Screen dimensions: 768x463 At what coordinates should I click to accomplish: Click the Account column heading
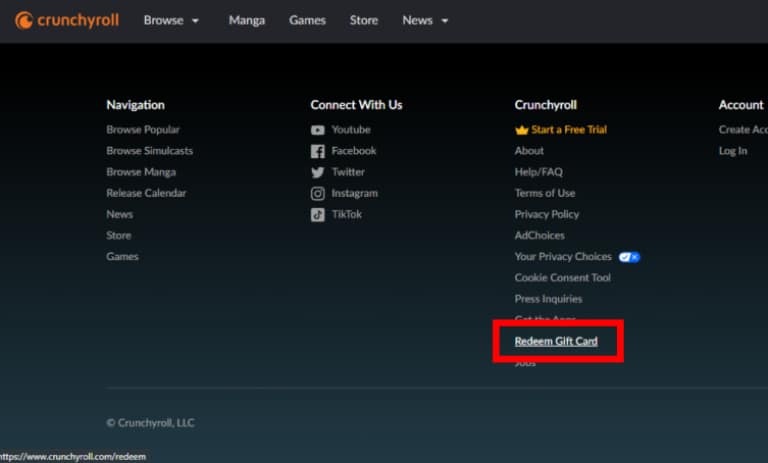coord(741,105)
